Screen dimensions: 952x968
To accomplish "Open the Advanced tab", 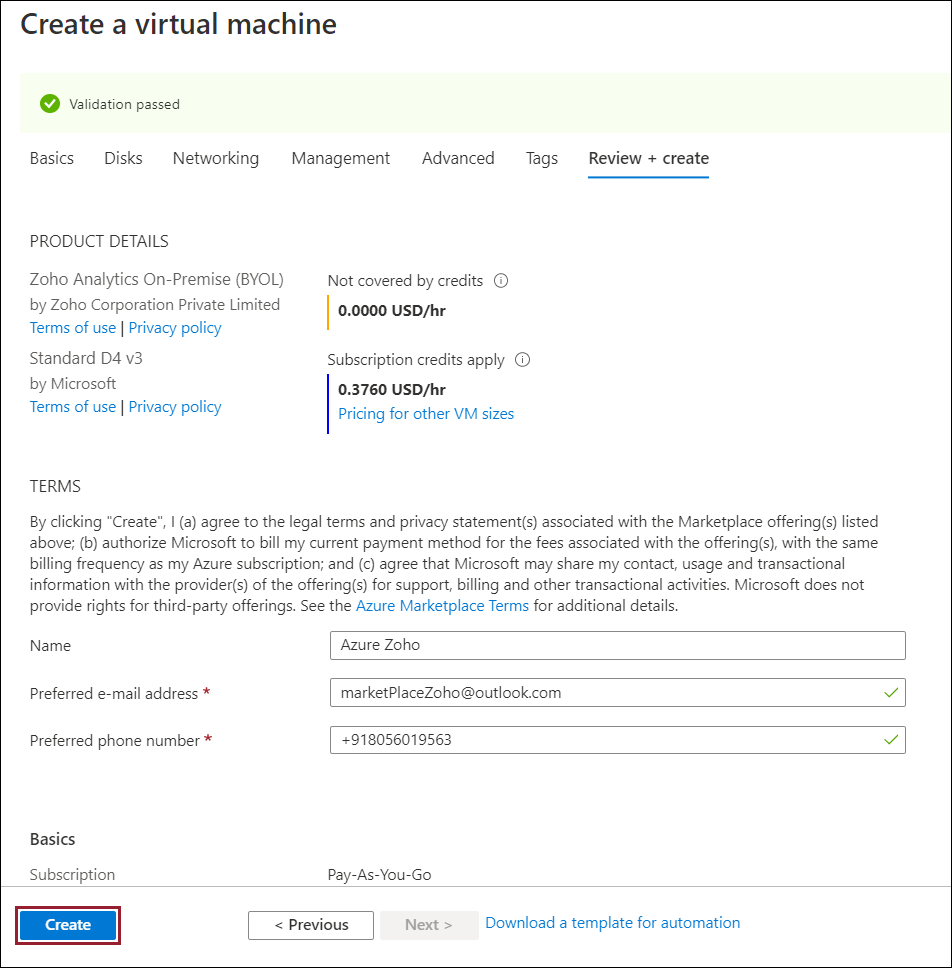I will pos(458,158).
